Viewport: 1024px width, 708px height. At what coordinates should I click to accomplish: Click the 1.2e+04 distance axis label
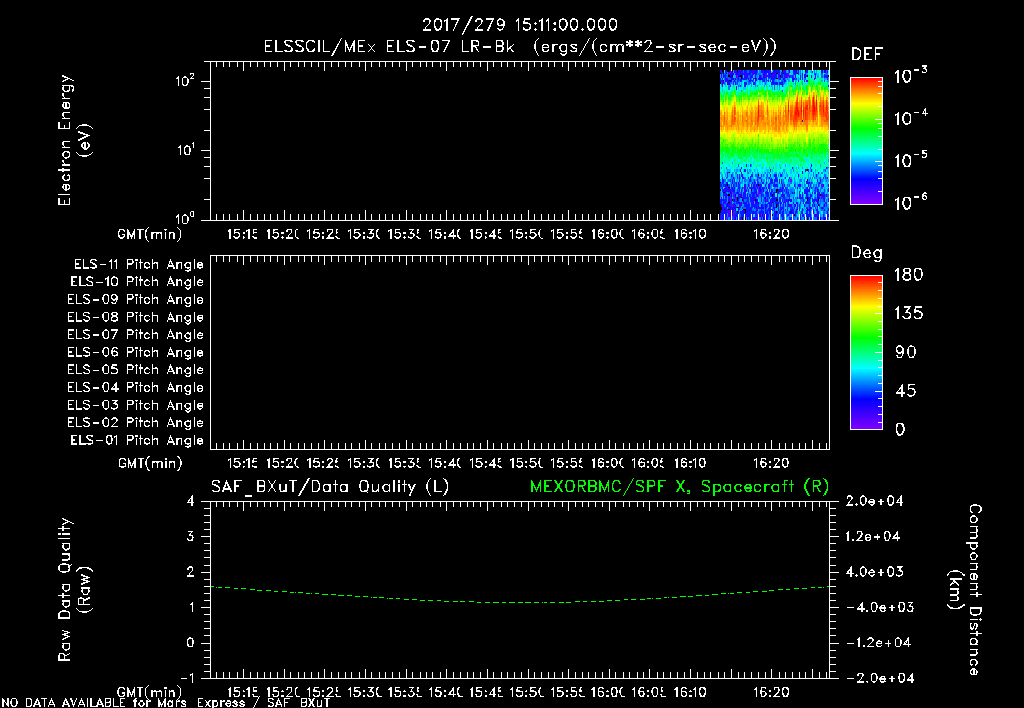click(873, 536)
